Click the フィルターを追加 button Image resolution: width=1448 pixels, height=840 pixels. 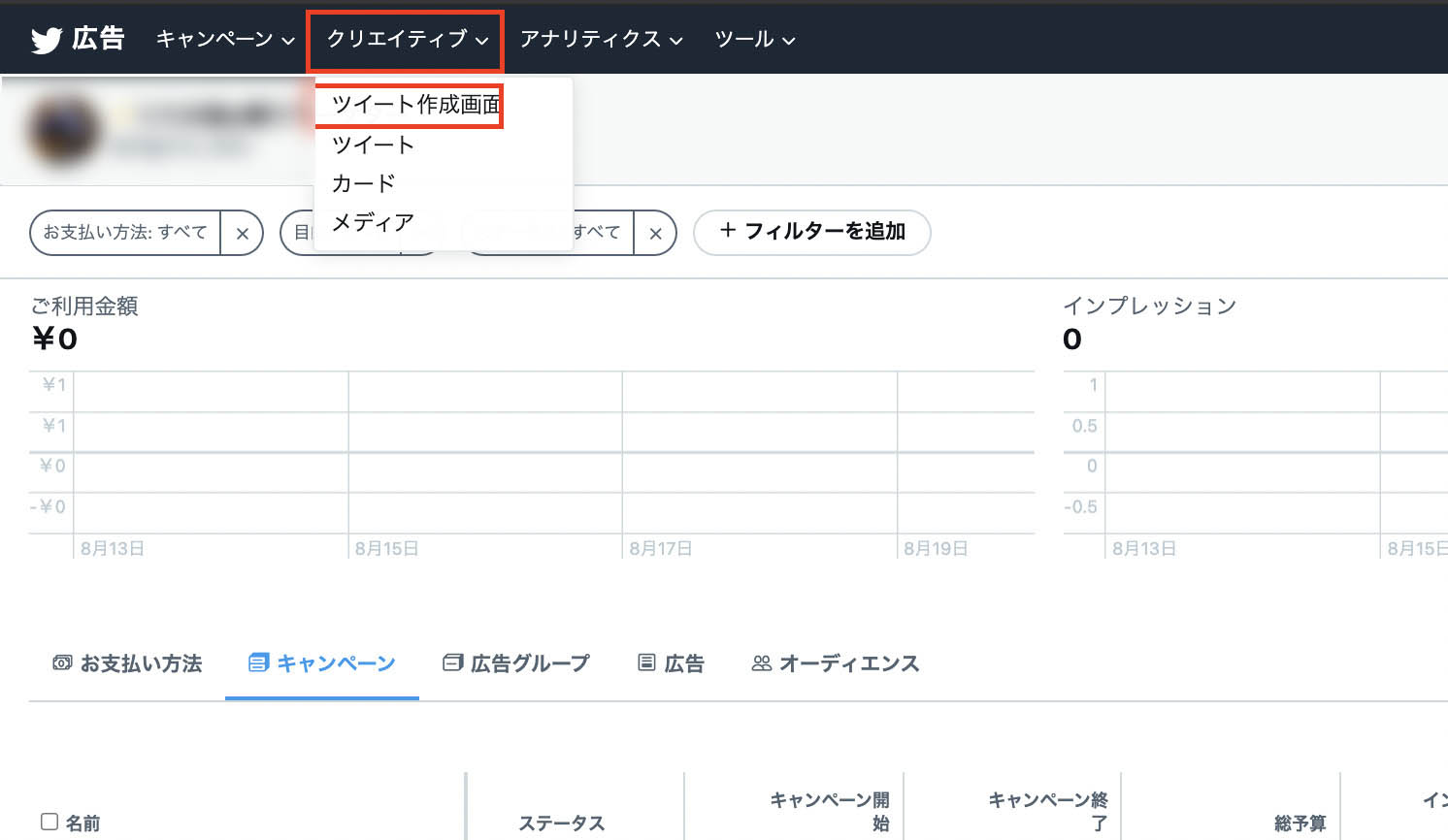pos(811,232)
